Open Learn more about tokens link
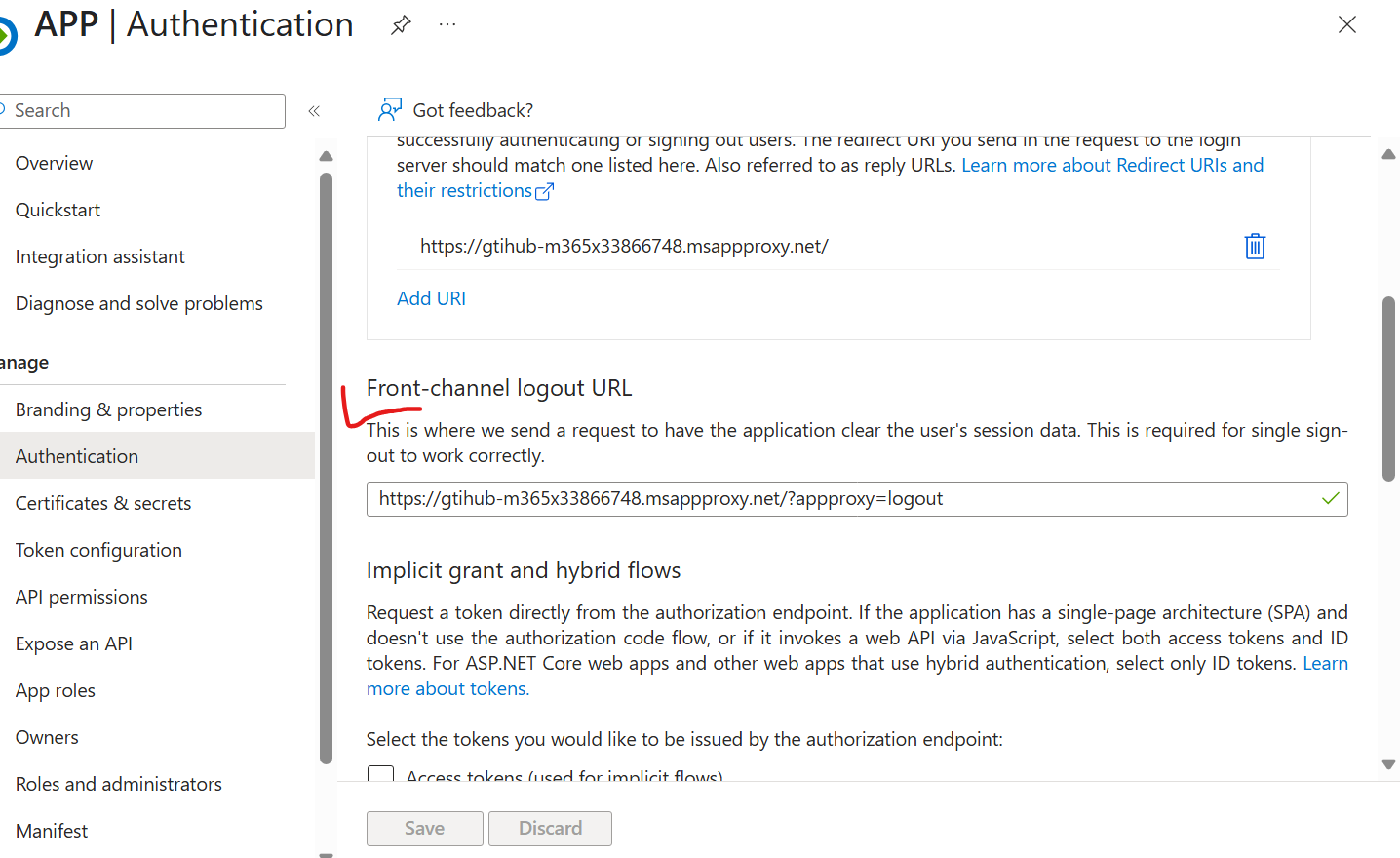Image resolution: width=1400 pixels, height=858 pixels. click(x=447, y=687)
